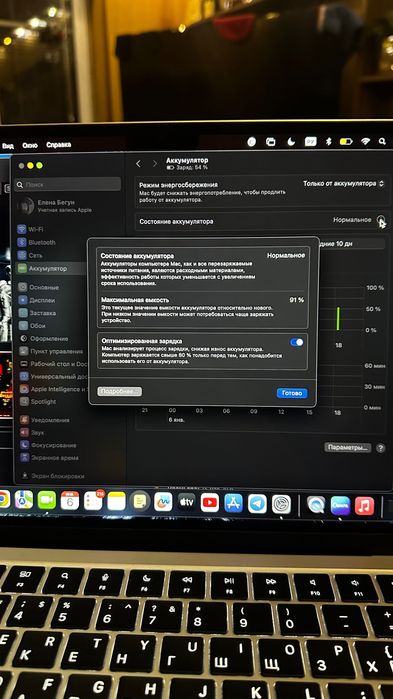The image size is (393, 699).
Task: Open Stickies from the Dock
Action: [x=140, y=502]
